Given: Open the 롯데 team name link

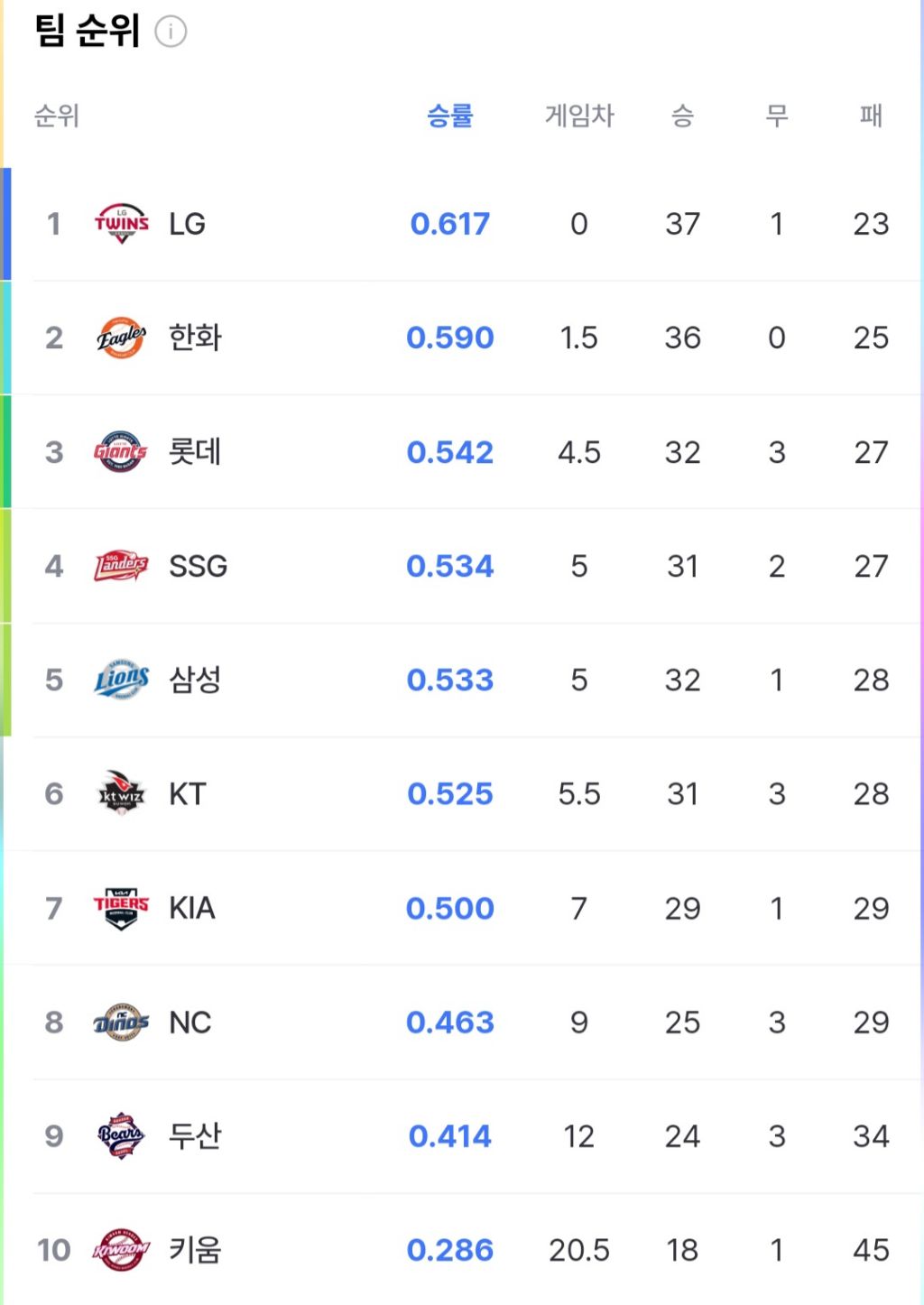Looking at the screenshot, I should (x=195, y=451).
